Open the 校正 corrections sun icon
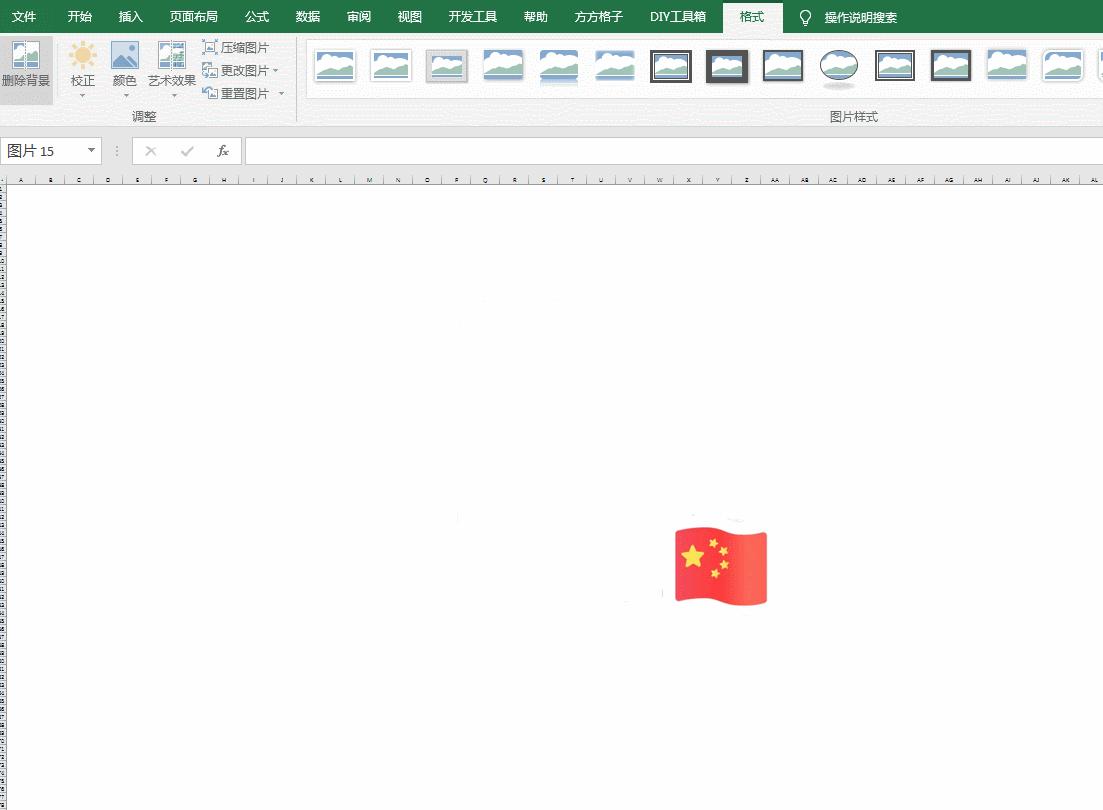Viewport: 1103px width, 810px height. [82, 55]
